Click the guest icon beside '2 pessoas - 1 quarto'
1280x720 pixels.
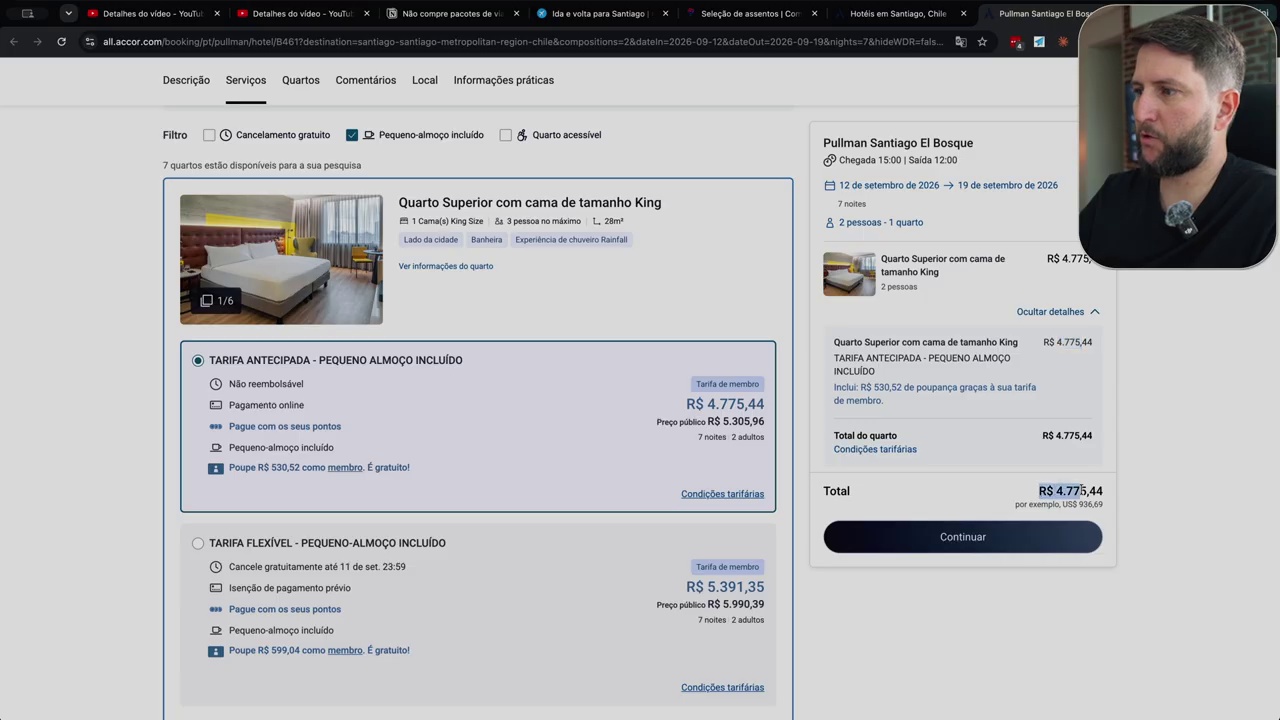pos(829,222)
